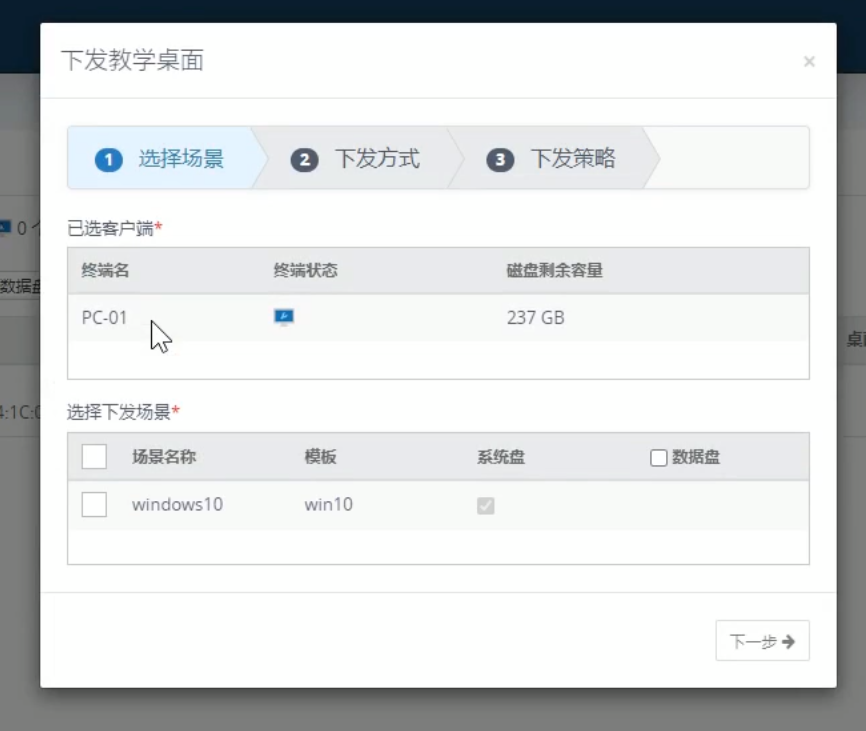Click the 磁盘剩余容量 column header
This screenshot has height=731, width=866.
point(554,271)
